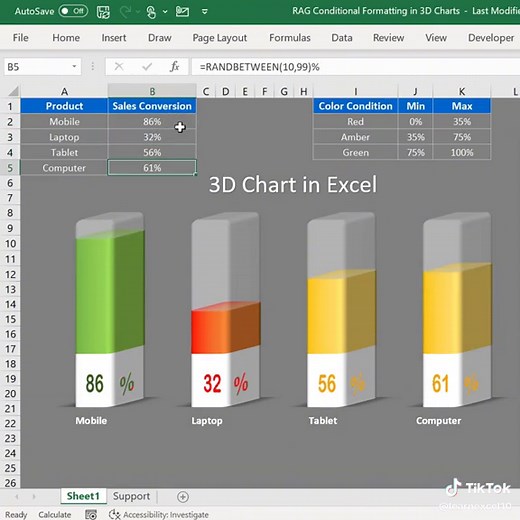Click the 86 value label on chart

pyautogui.click(x=94, y=383)
